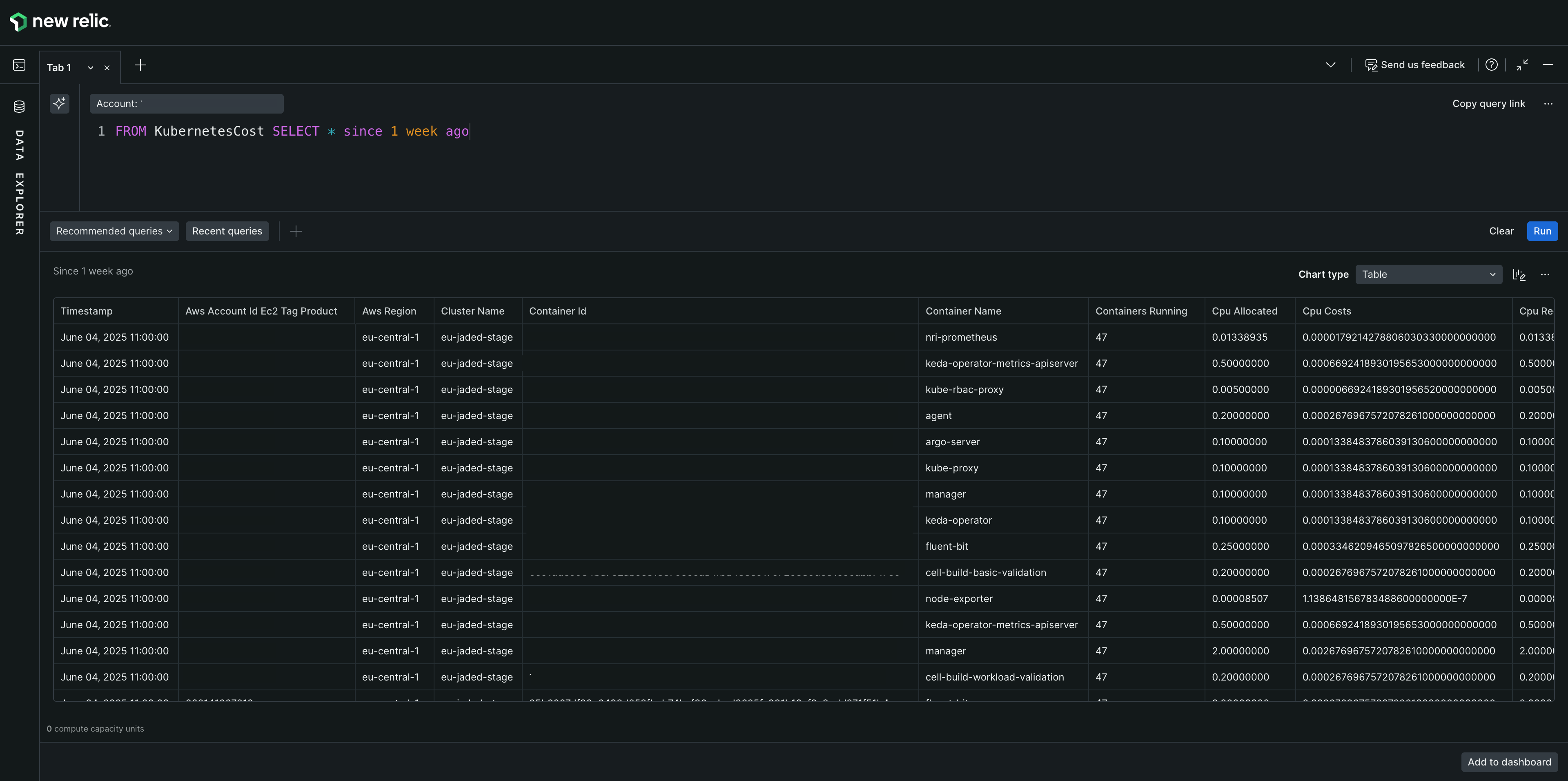Open the query console icon in sidebar
The image size is (1568, 781).
(x=20, y=65)
